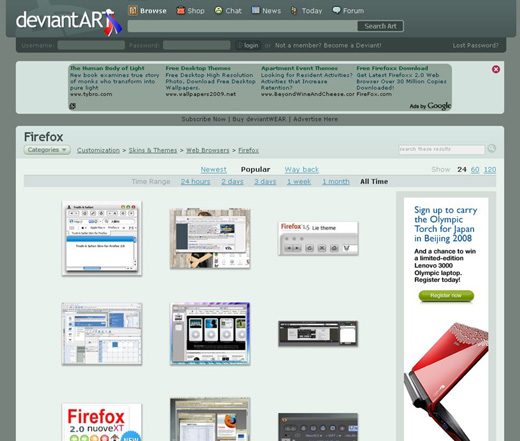Open the Forum section
This screenshot has width=520, height=441.
pos(353,11)
